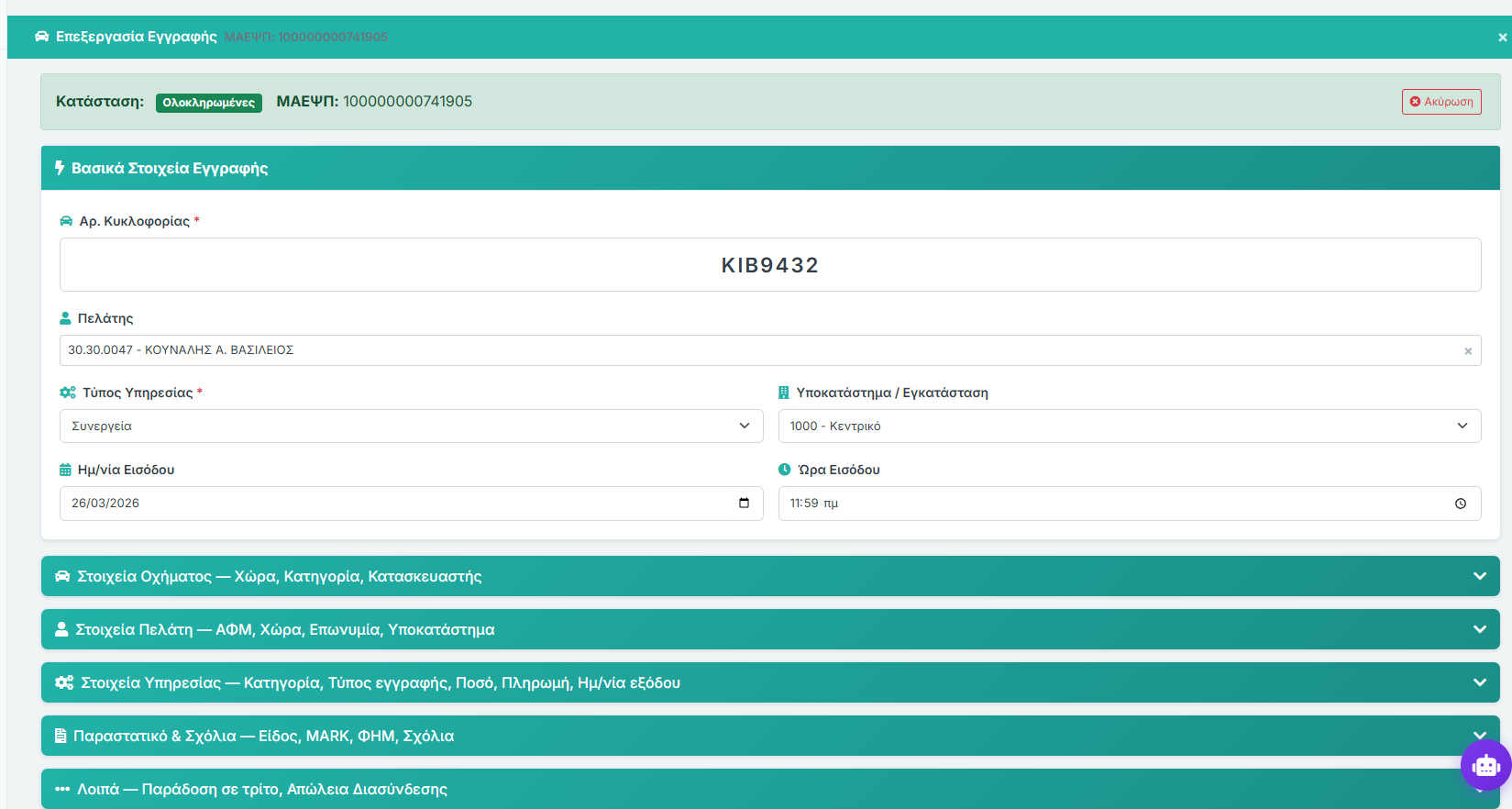Expand the Παραστατικό & Σχόλια section

click(770, 736)
